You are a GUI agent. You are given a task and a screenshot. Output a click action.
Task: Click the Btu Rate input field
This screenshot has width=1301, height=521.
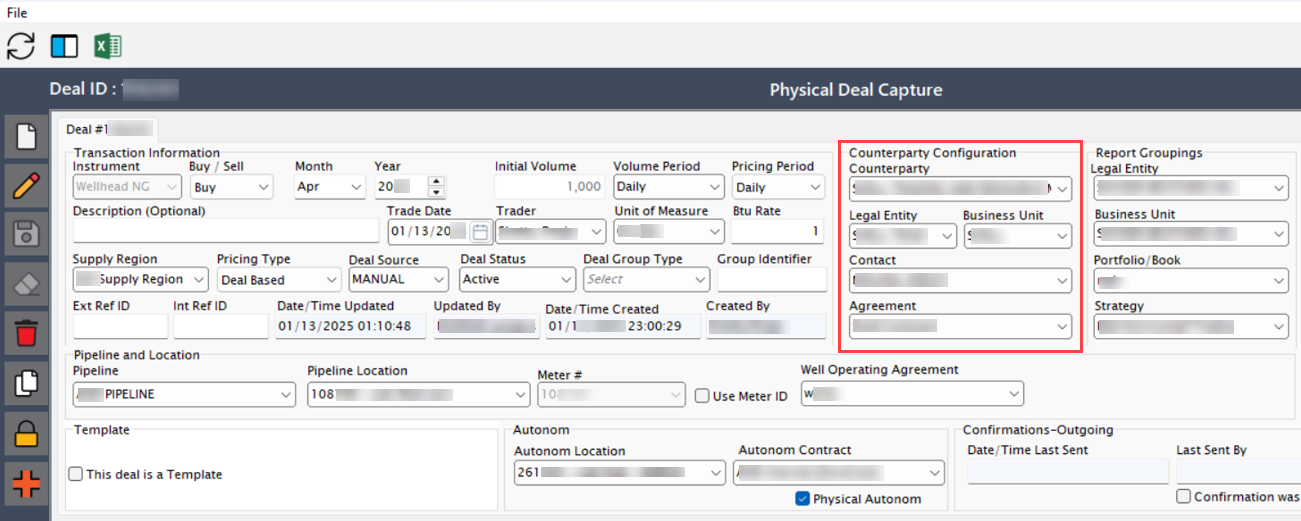pos(778,231)
